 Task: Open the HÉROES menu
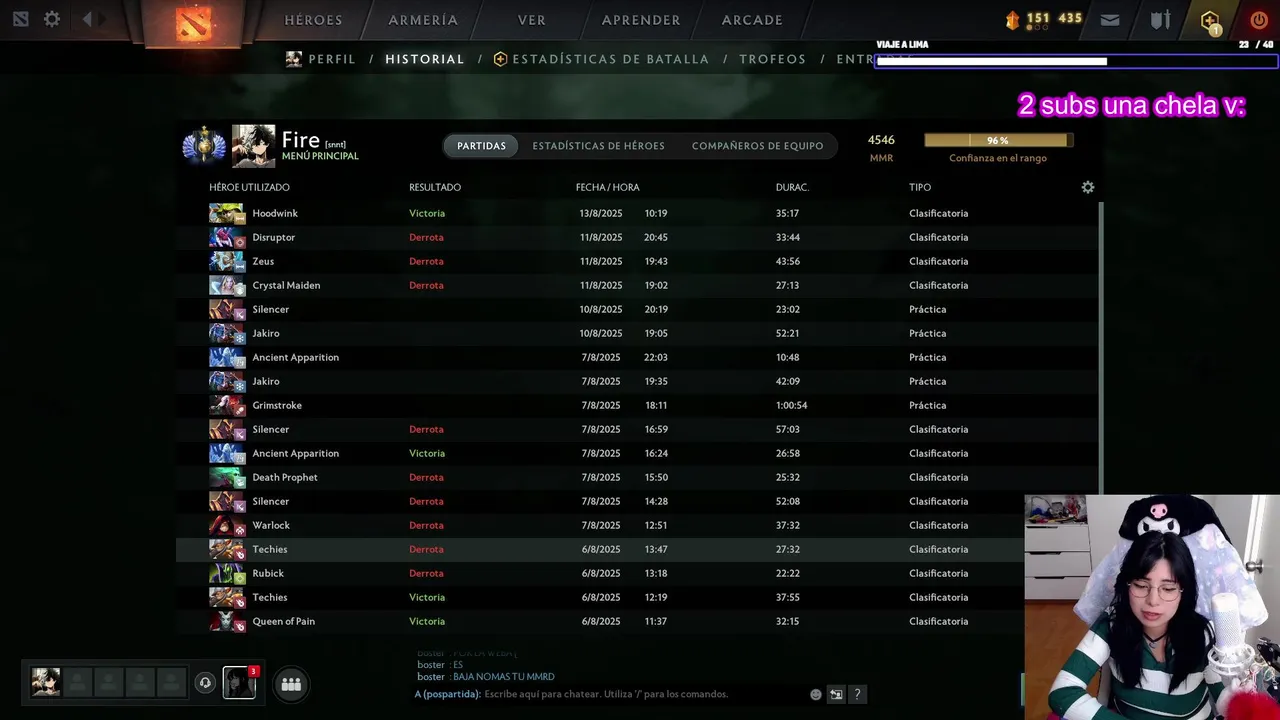[314, 20]
